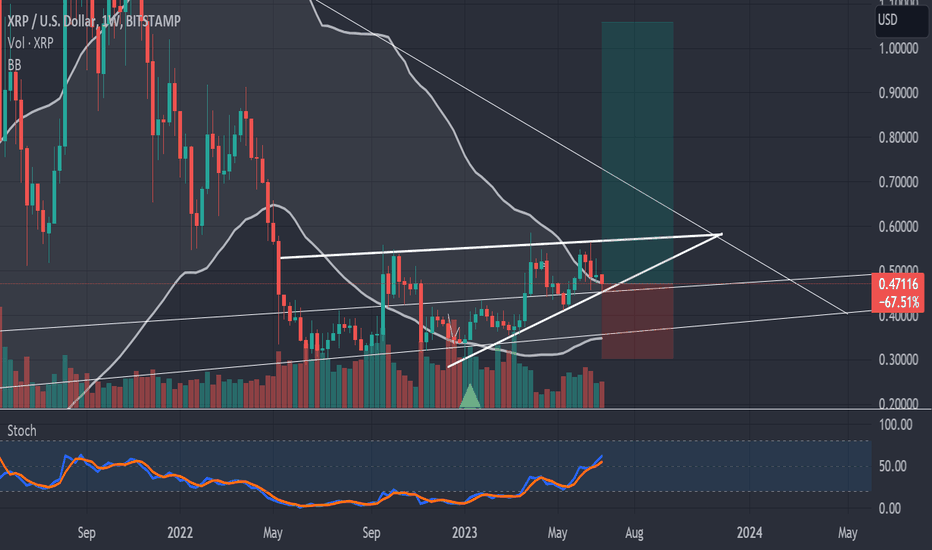Select the green long position target zone
This screenshot has height=550, width=932.
click(637, 152)
